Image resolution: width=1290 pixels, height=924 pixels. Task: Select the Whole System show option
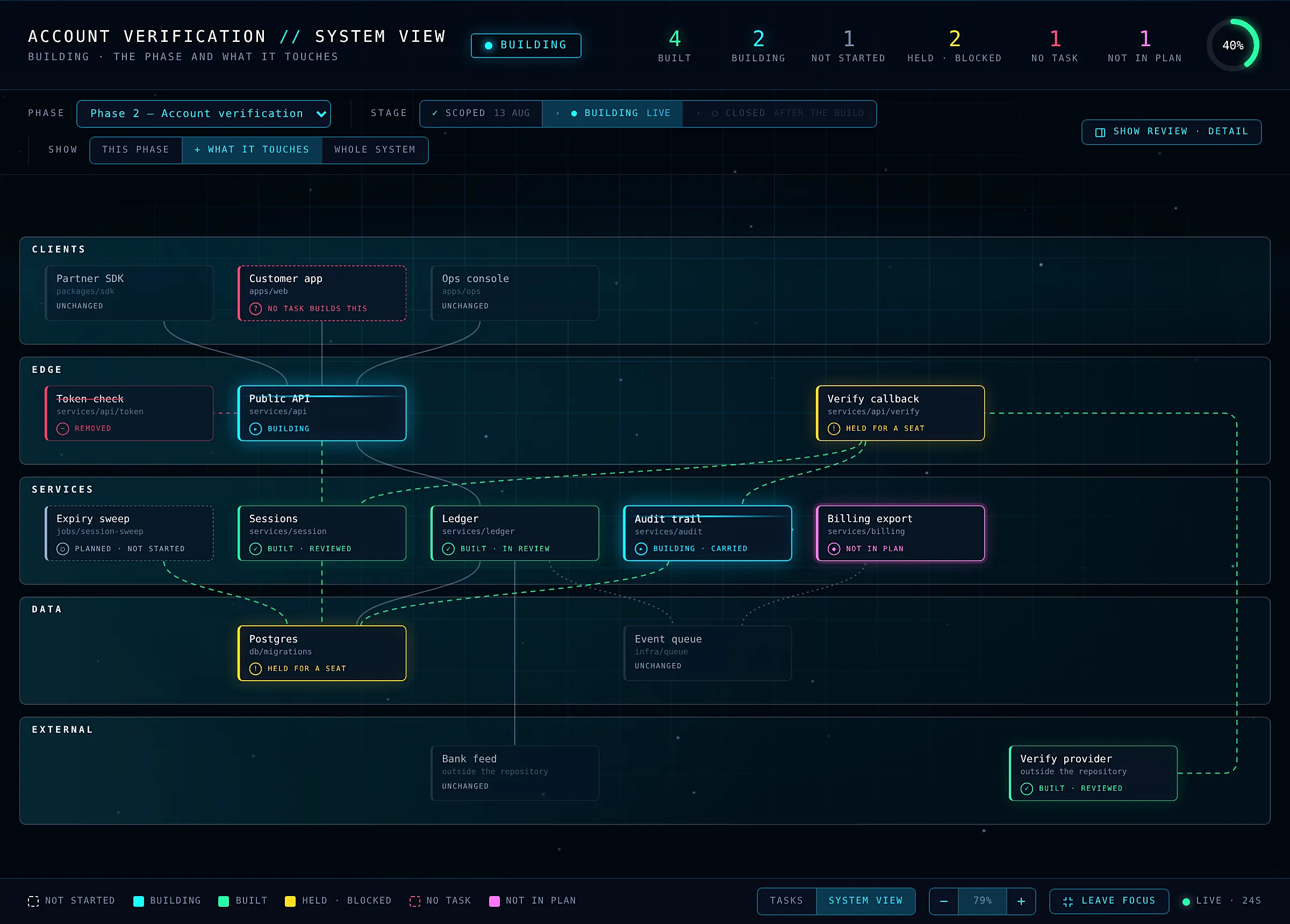point(375,150)
